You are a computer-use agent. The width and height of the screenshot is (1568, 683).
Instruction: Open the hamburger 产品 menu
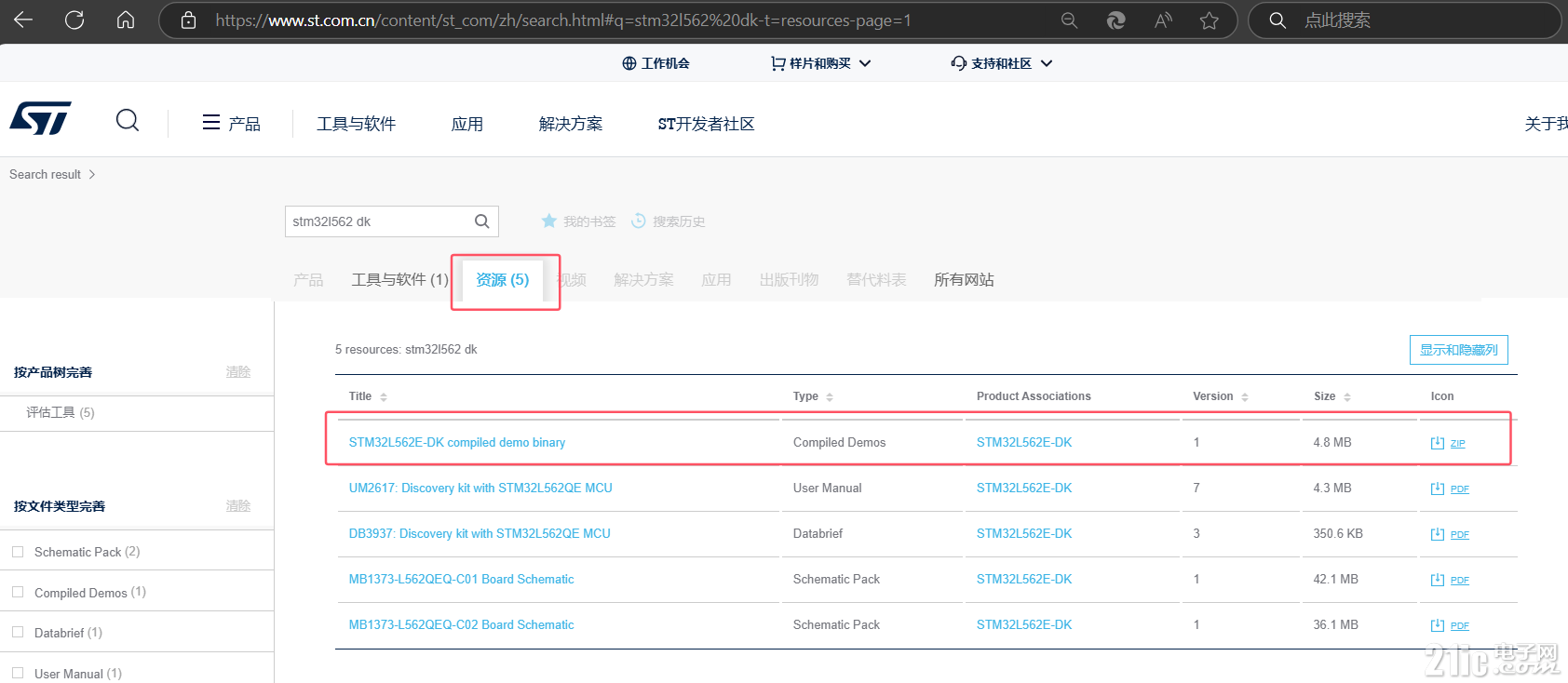232,123
